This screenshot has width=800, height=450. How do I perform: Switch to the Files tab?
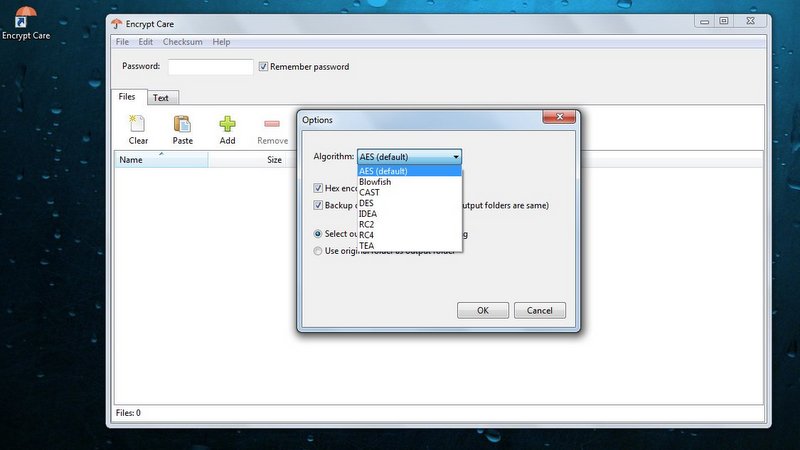pyautogui.click(x=127, y=96)
